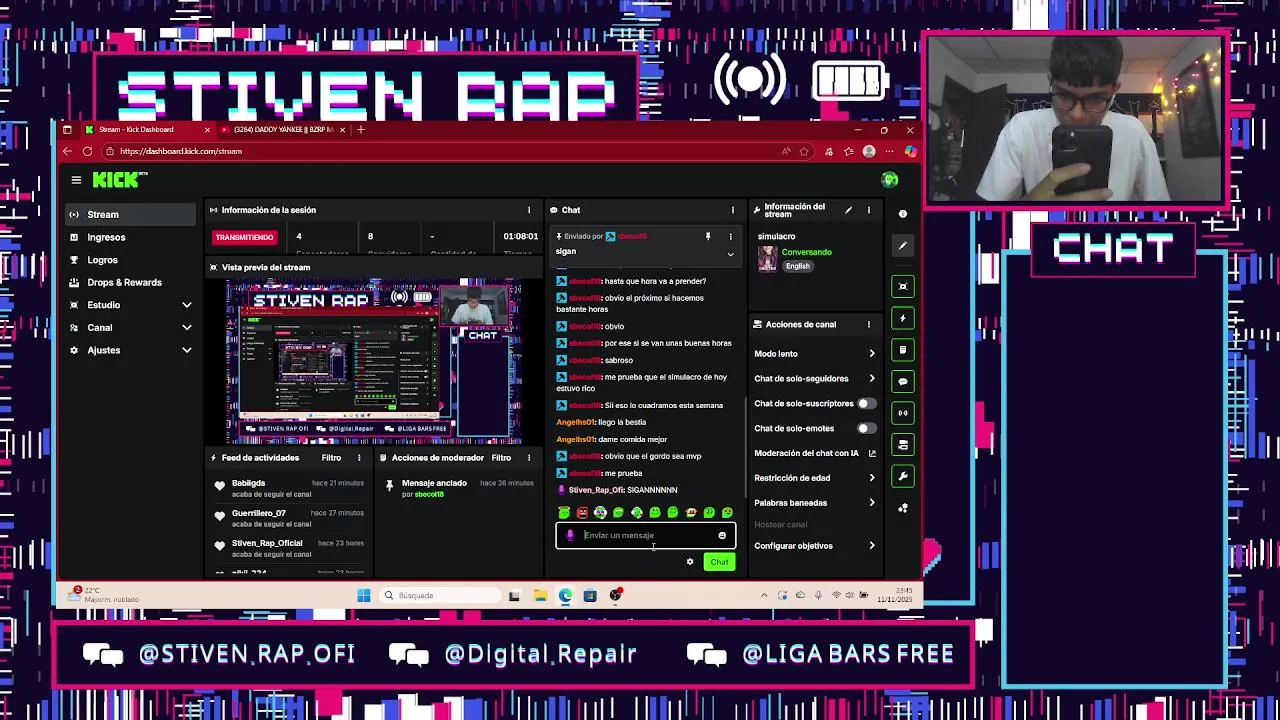Viewport: 1280px width, 720px height.
Task: Click the document widget icon in right toolbar
Action: point(903,350)
